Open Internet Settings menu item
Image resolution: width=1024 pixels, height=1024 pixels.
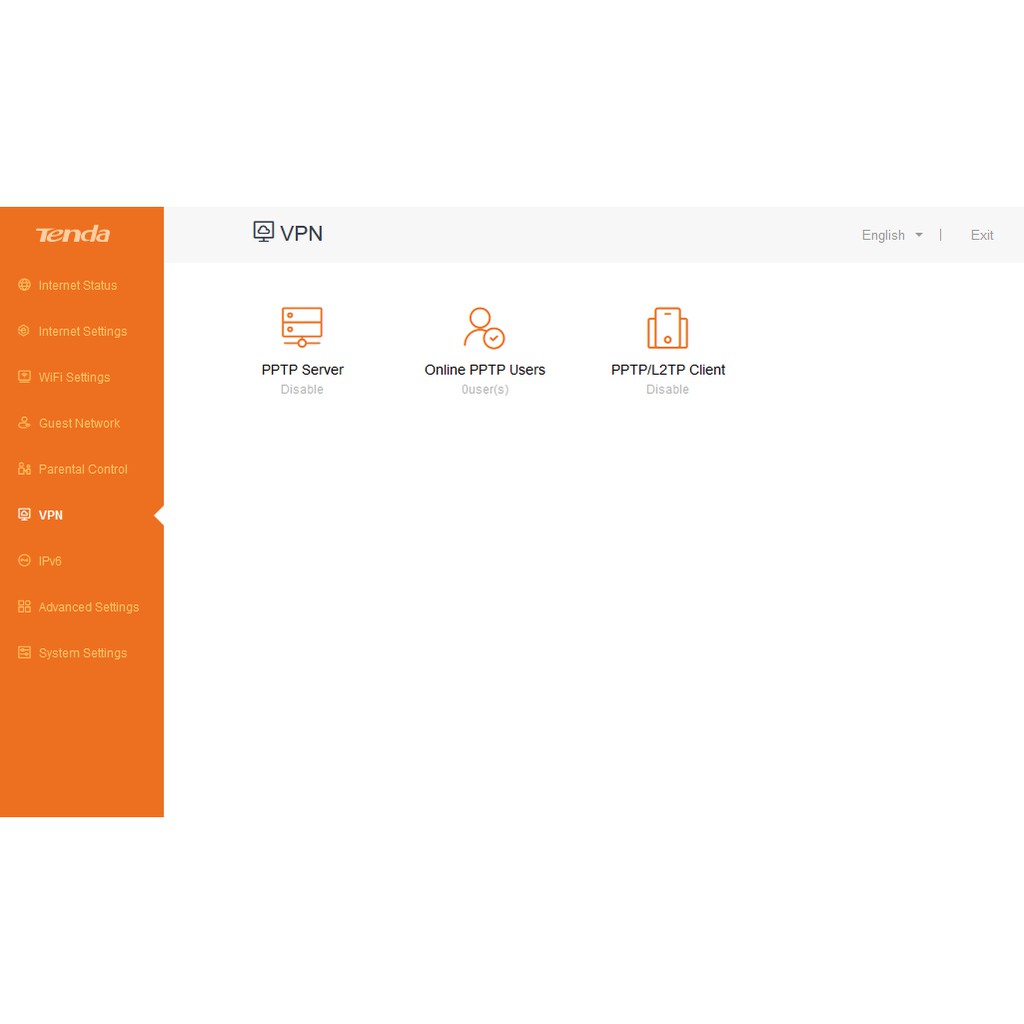click(82, 331)
